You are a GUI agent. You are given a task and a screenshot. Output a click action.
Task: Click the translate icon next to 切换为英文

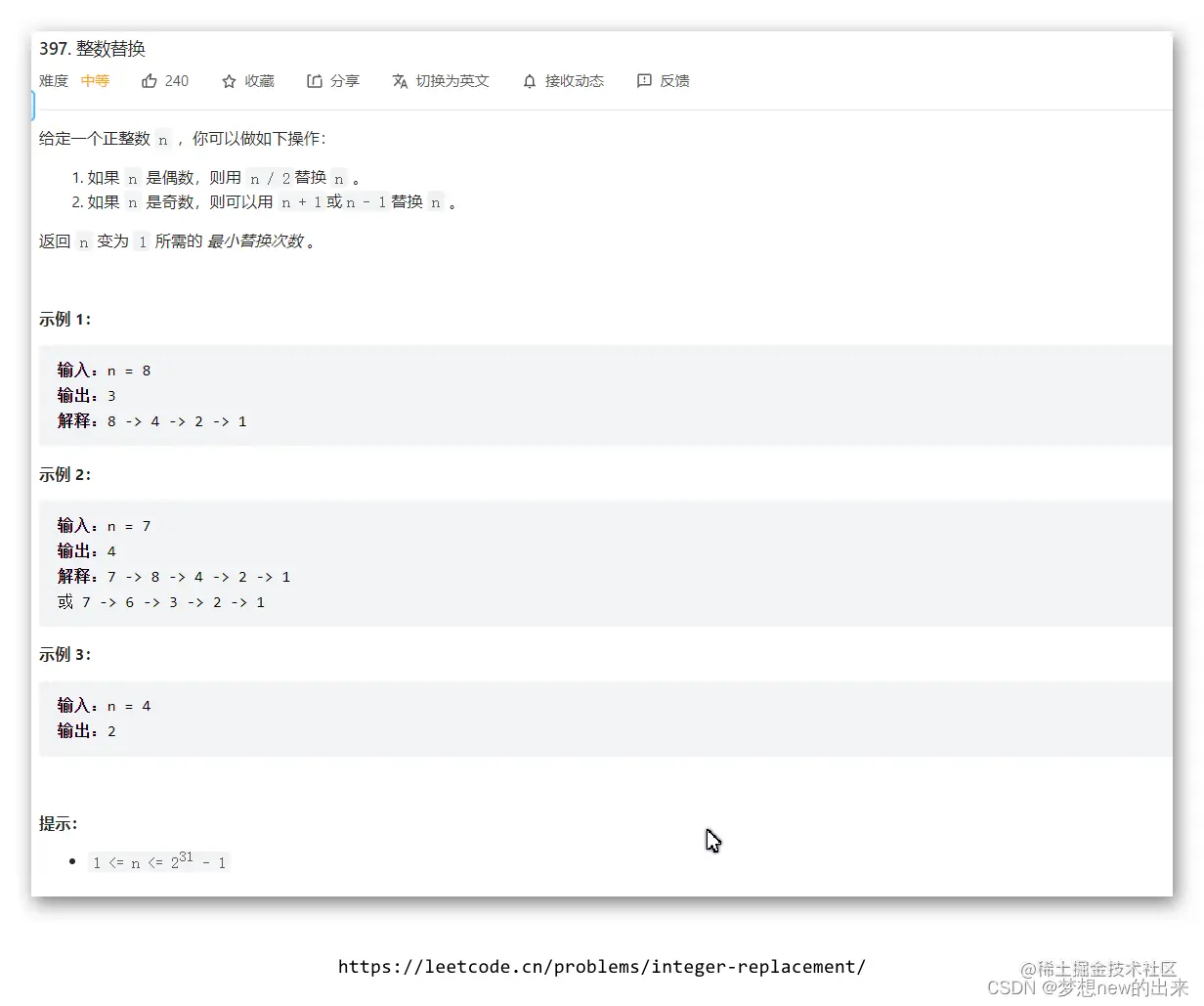coord(400,81)
